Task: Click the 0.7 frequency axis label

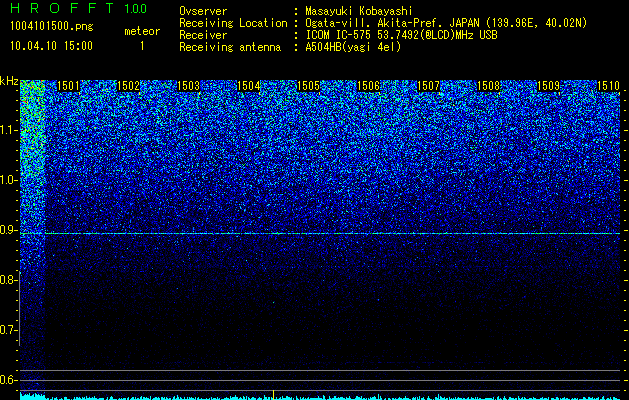Action: click(x=8, y=330)
